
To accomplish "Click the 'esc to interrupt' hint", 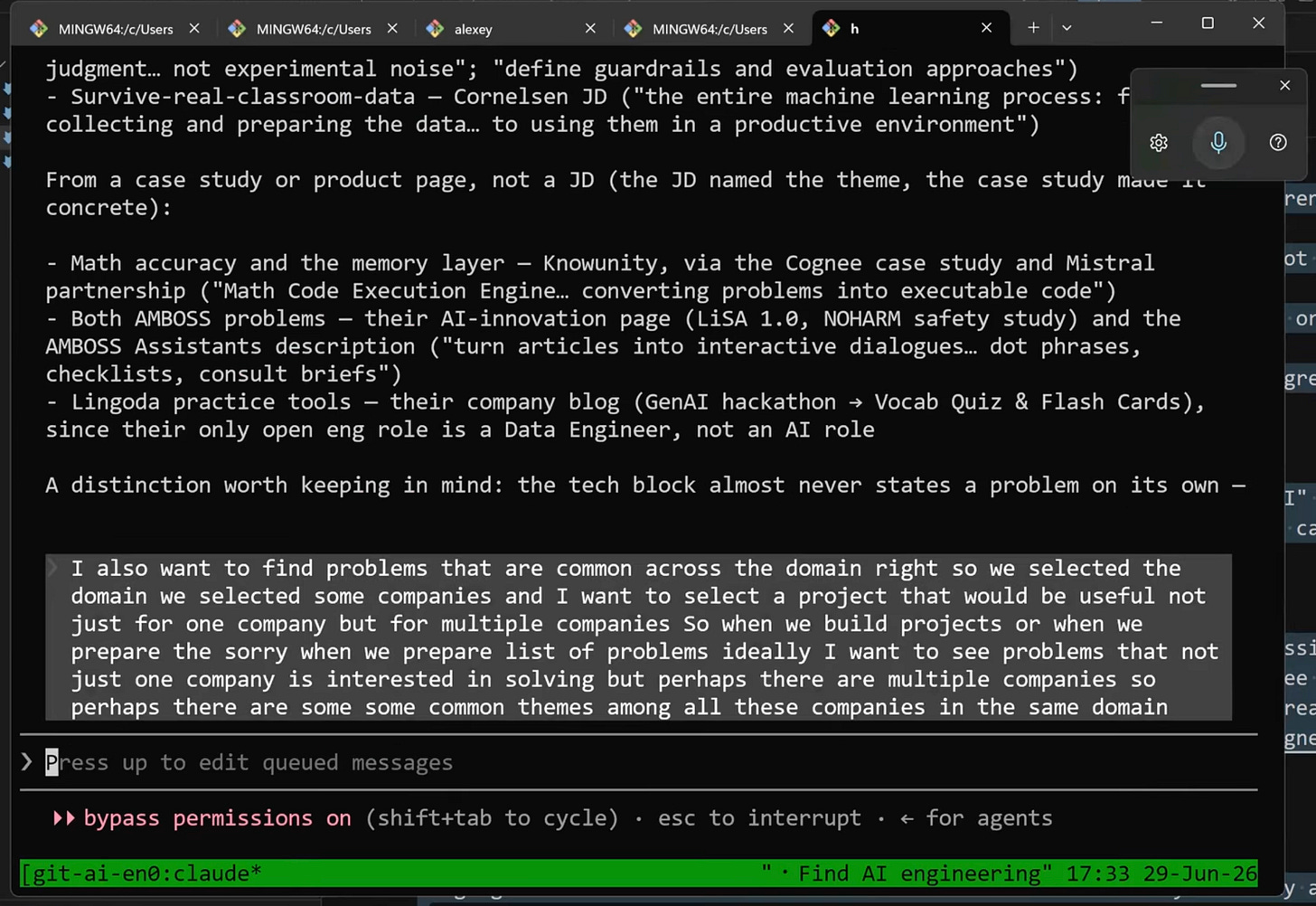I will point(759,818).
